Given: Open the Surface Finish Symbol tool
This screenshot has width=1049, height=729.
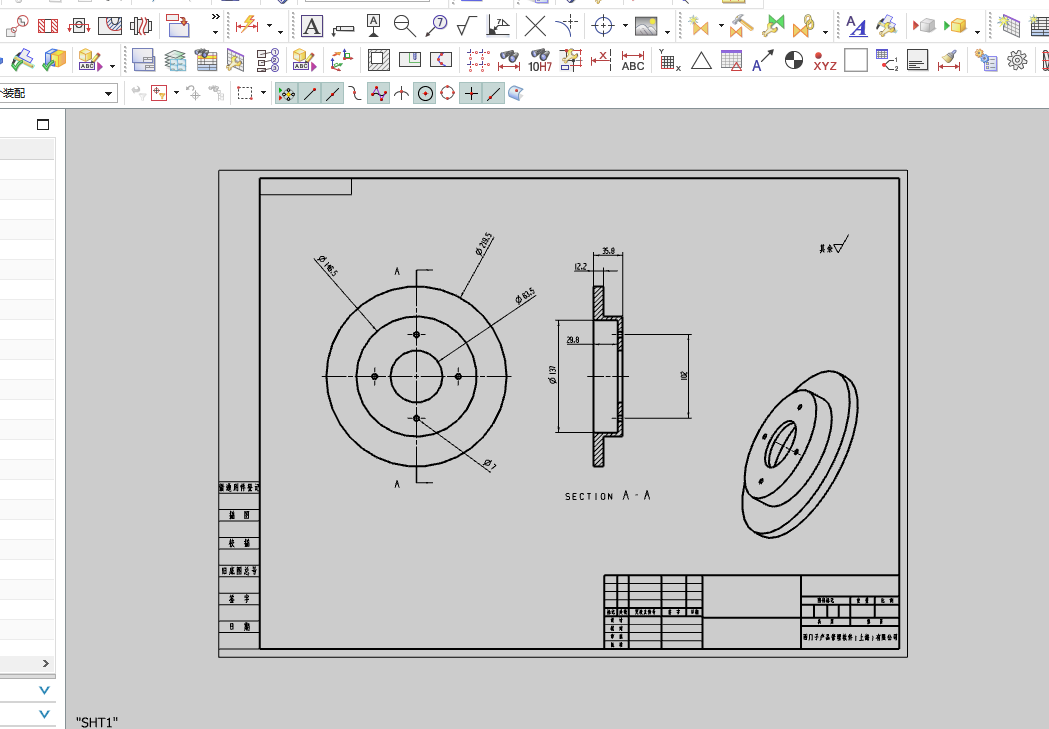Looking at the screenshot, I should [466, 26].
